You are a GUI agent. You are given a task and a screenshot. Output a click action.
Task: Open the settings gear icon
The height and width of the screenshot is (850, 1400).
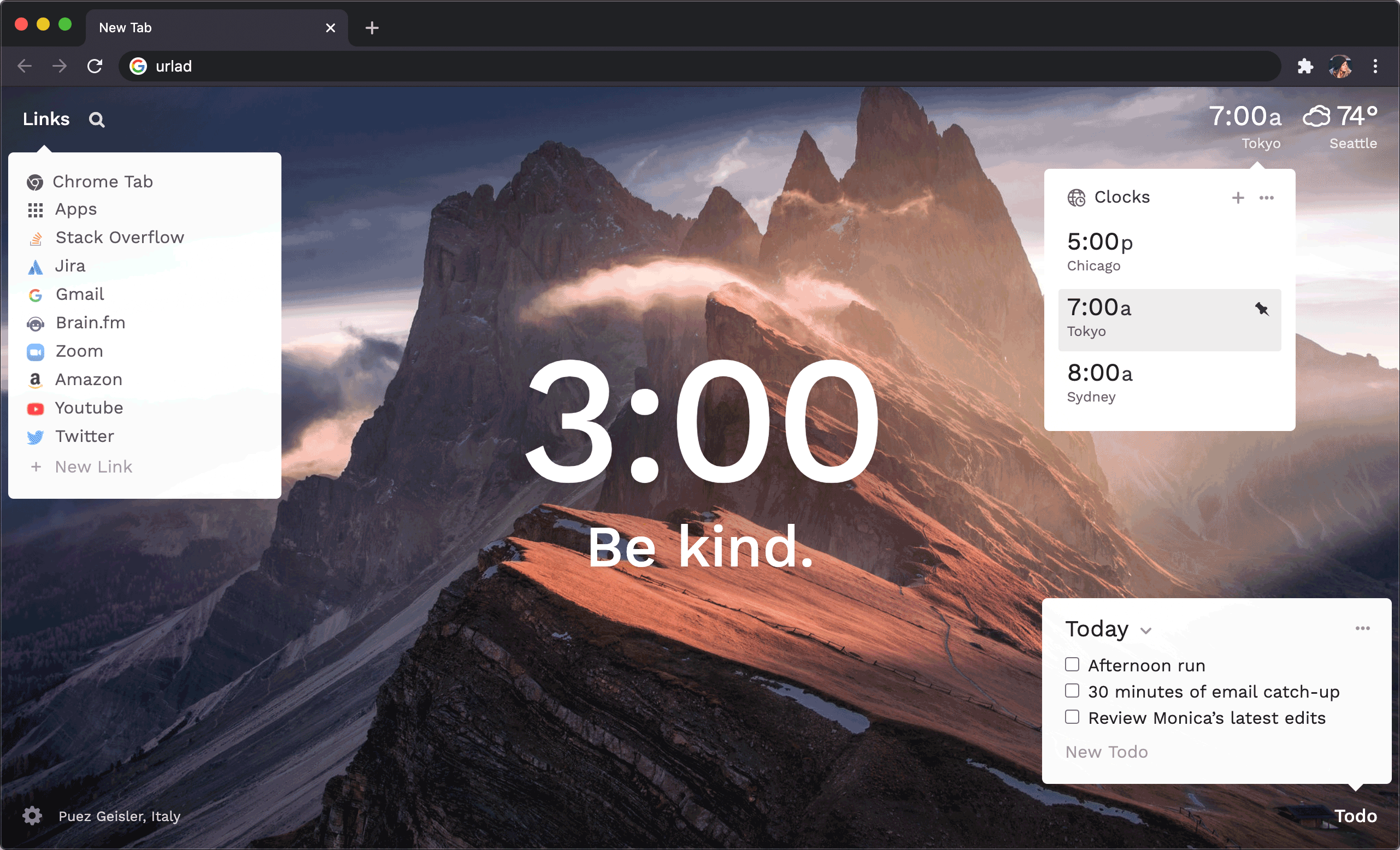pos(32,816)
